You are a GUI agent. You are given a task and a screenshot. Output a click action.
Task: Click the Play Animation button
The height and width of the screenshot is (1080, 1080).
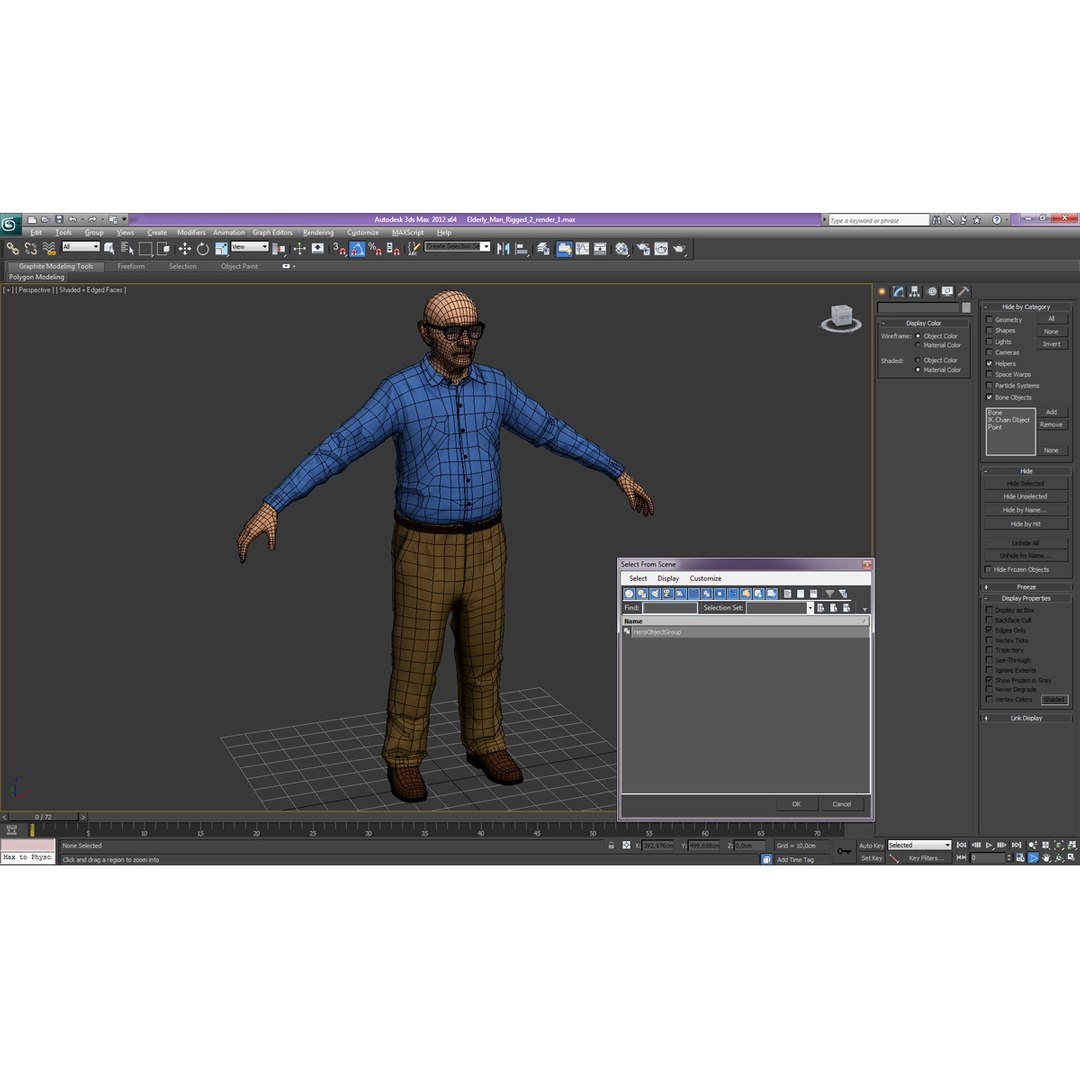point(989,845)
